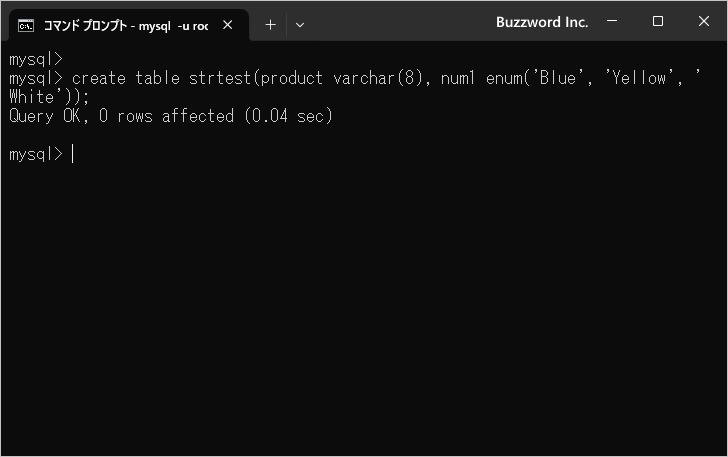Click the 'Yellow' enum value text

click(640, 78)
